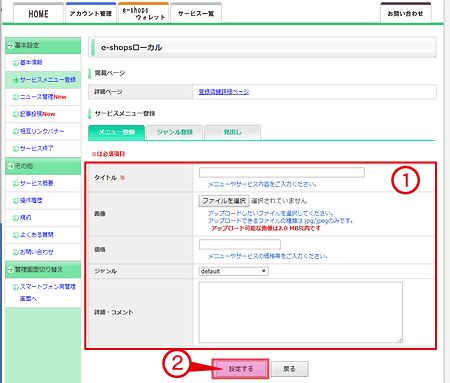Select the メニュー登録 tab
Image resolution: width=450 pixels, height=383 pixels.
(116, 132)
